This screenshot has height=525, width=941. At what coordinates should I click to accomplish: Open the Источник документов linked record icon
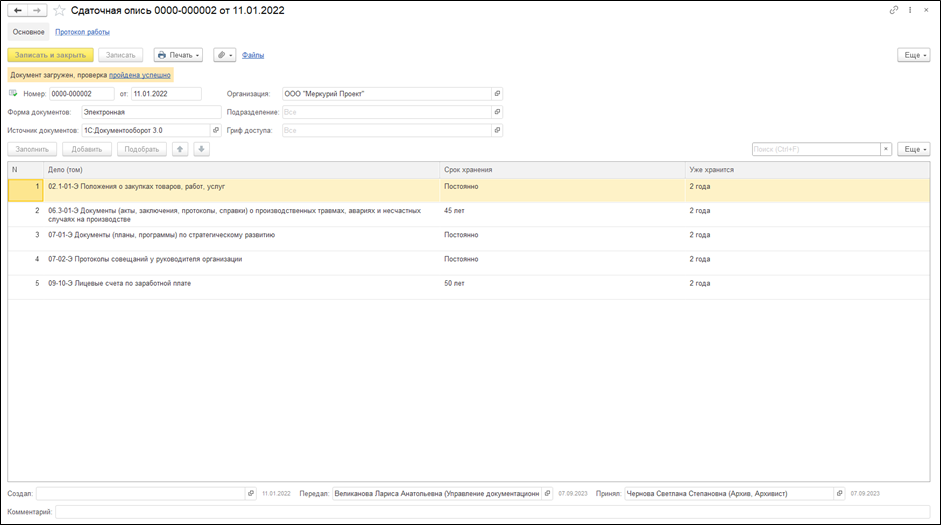(215, 130)
